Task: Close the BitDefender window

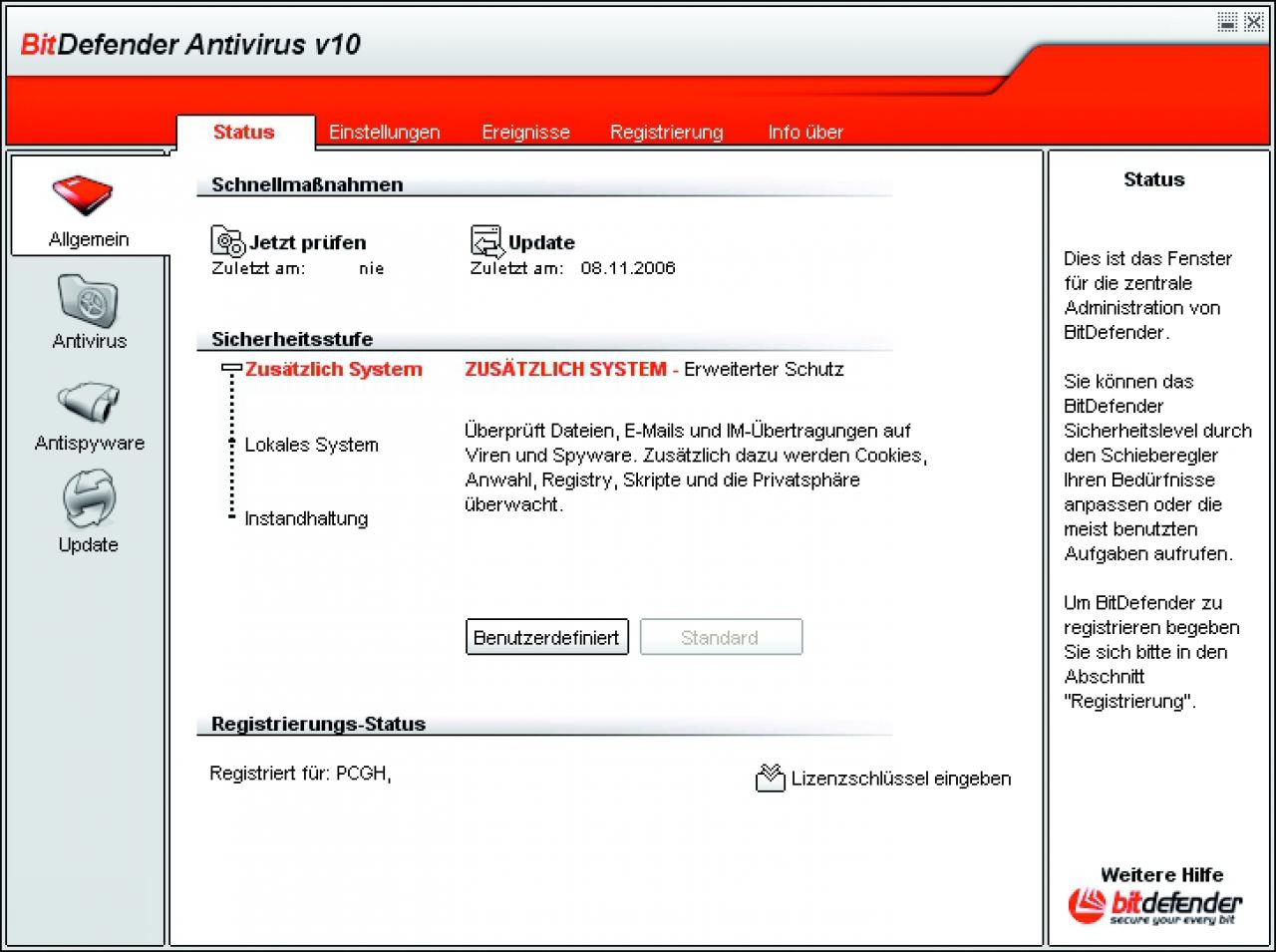Action: pos(1254,22)
